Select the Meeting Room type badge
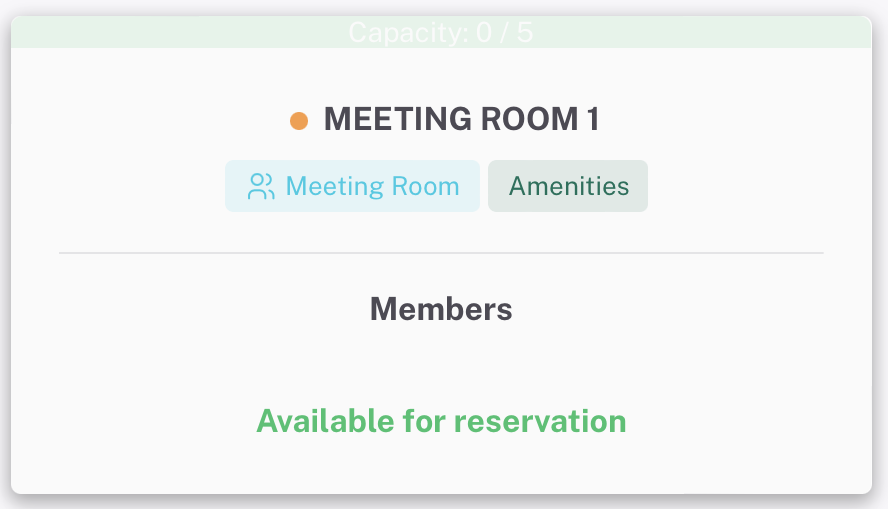 click(352, 186)
